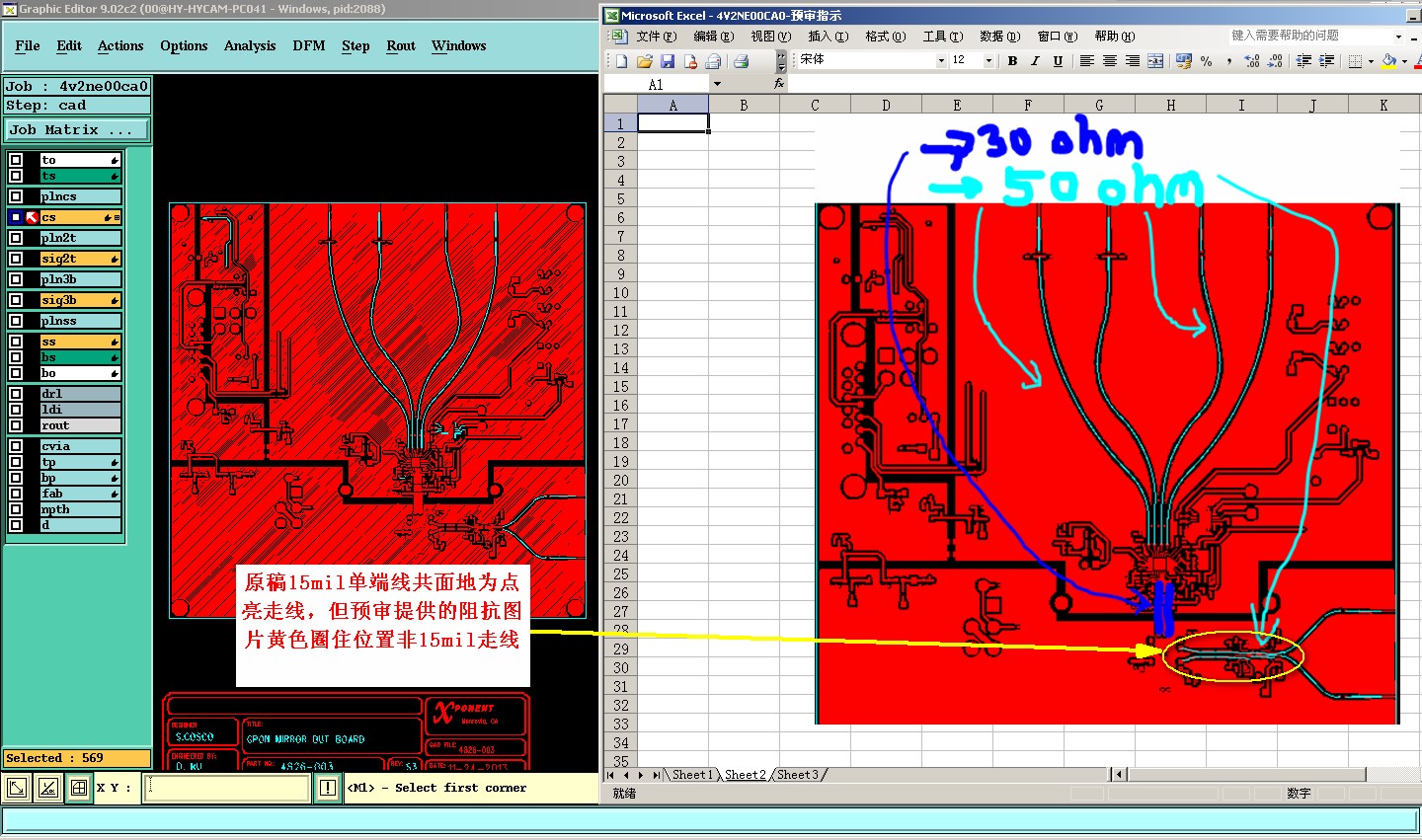1422x840 pixels.
Task: Open the help question box dropdown arrow
Action: [x=1399, y=37]
